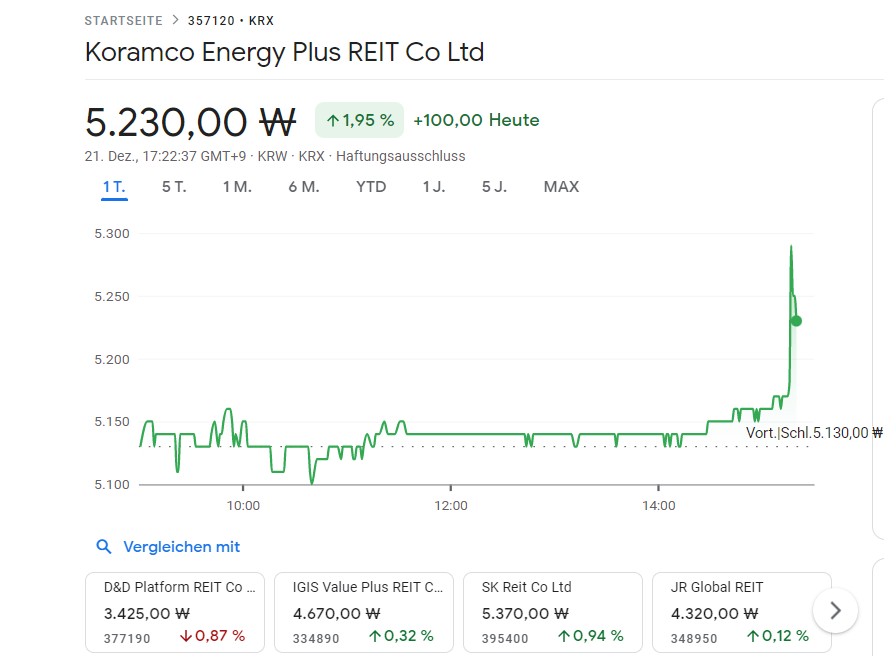Screen dimensions: 884x656
Task: Click the search magnifier icon beside Vergleichen mit
Action: (x=104, y=547)
